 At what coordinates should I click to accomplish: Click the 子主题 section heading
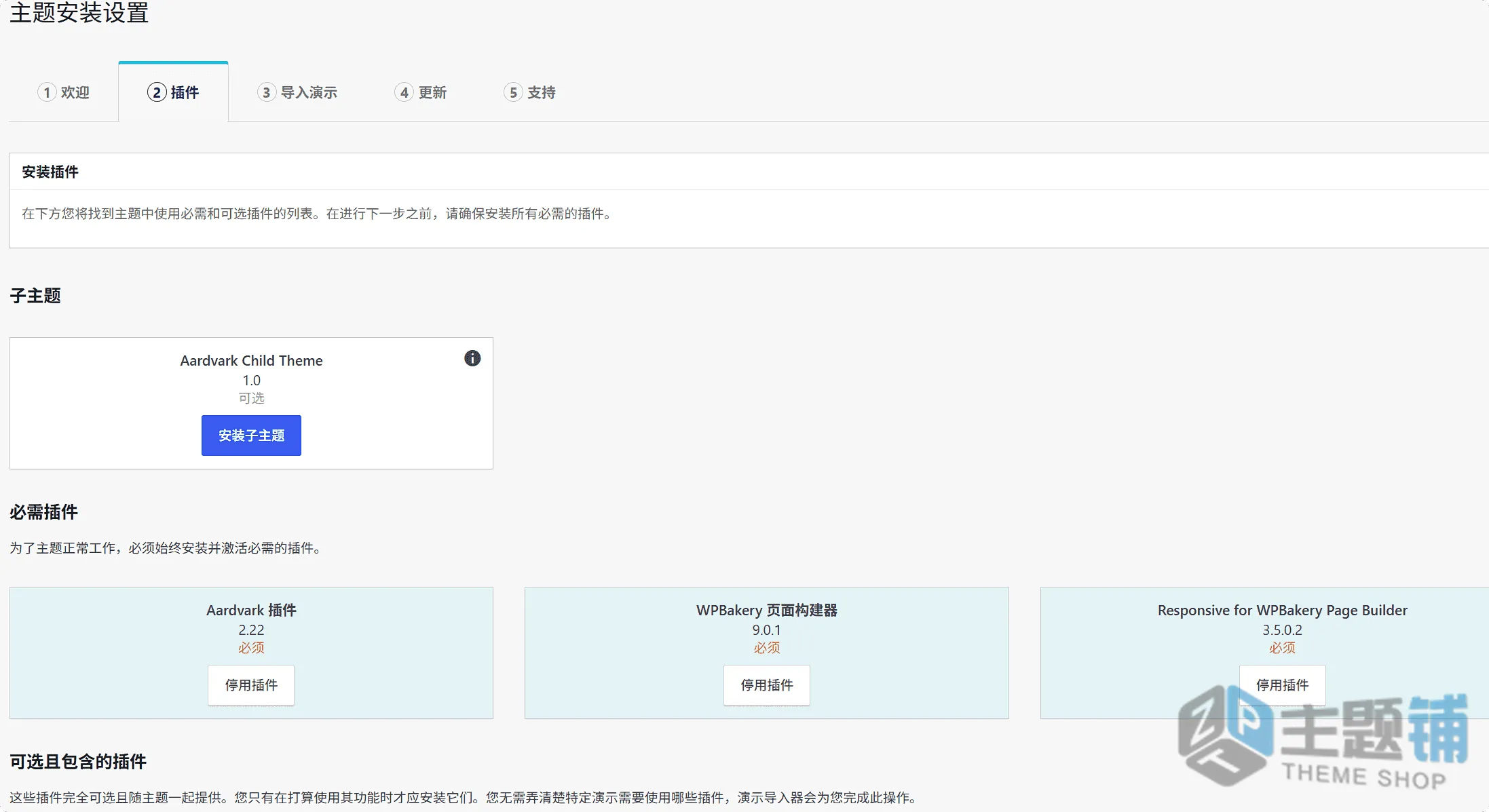pos(35,296)
